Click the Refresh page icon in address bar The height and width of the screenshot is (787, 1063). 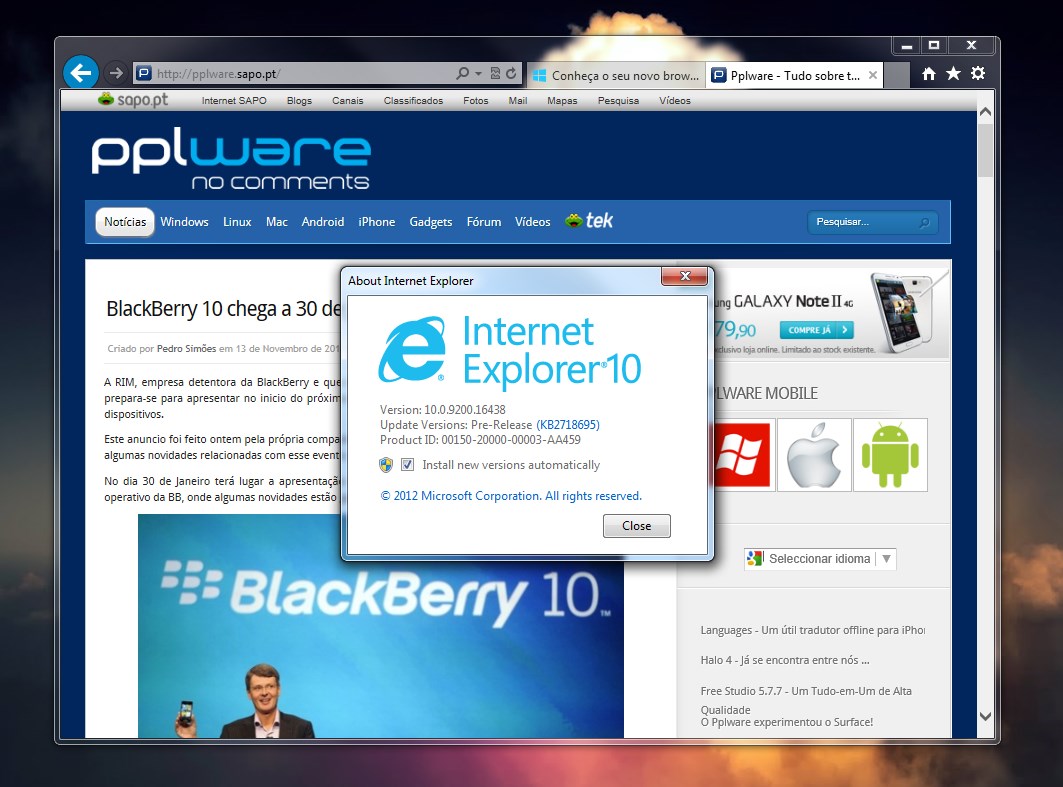click(511, 73)
